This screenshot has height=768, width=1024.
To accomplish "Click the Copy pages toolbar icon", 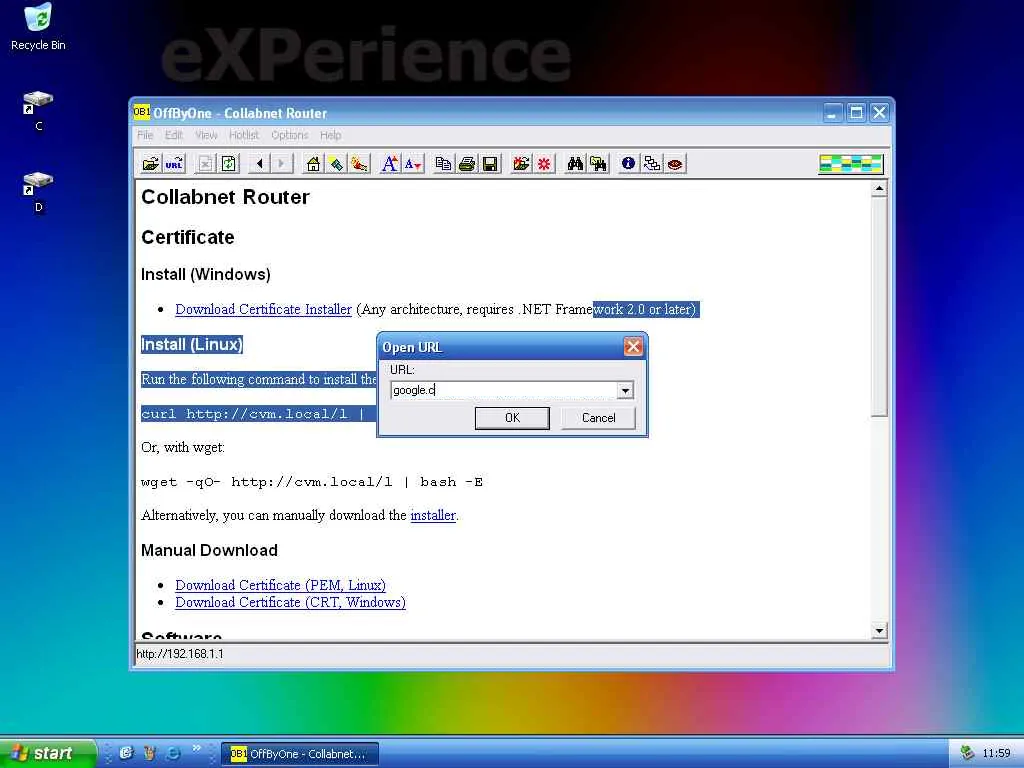I will pyautogui.click(x=443, y=163).
